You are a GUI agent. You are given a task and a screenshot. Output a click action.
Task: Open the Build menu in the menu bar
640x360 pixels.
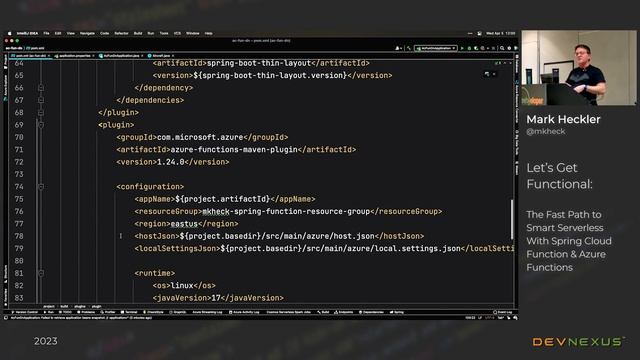point(138,33)
